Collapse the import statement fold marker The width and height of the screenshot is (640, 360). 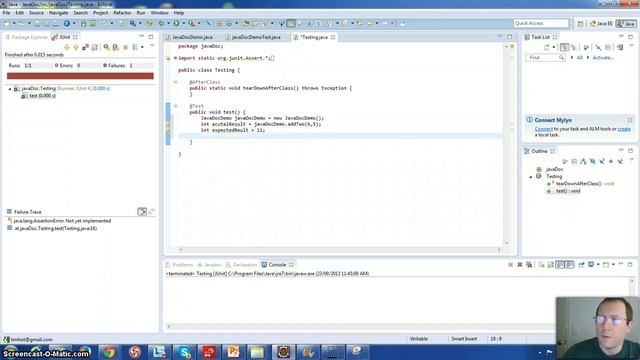pyautogui.click(x=176, y=58)
